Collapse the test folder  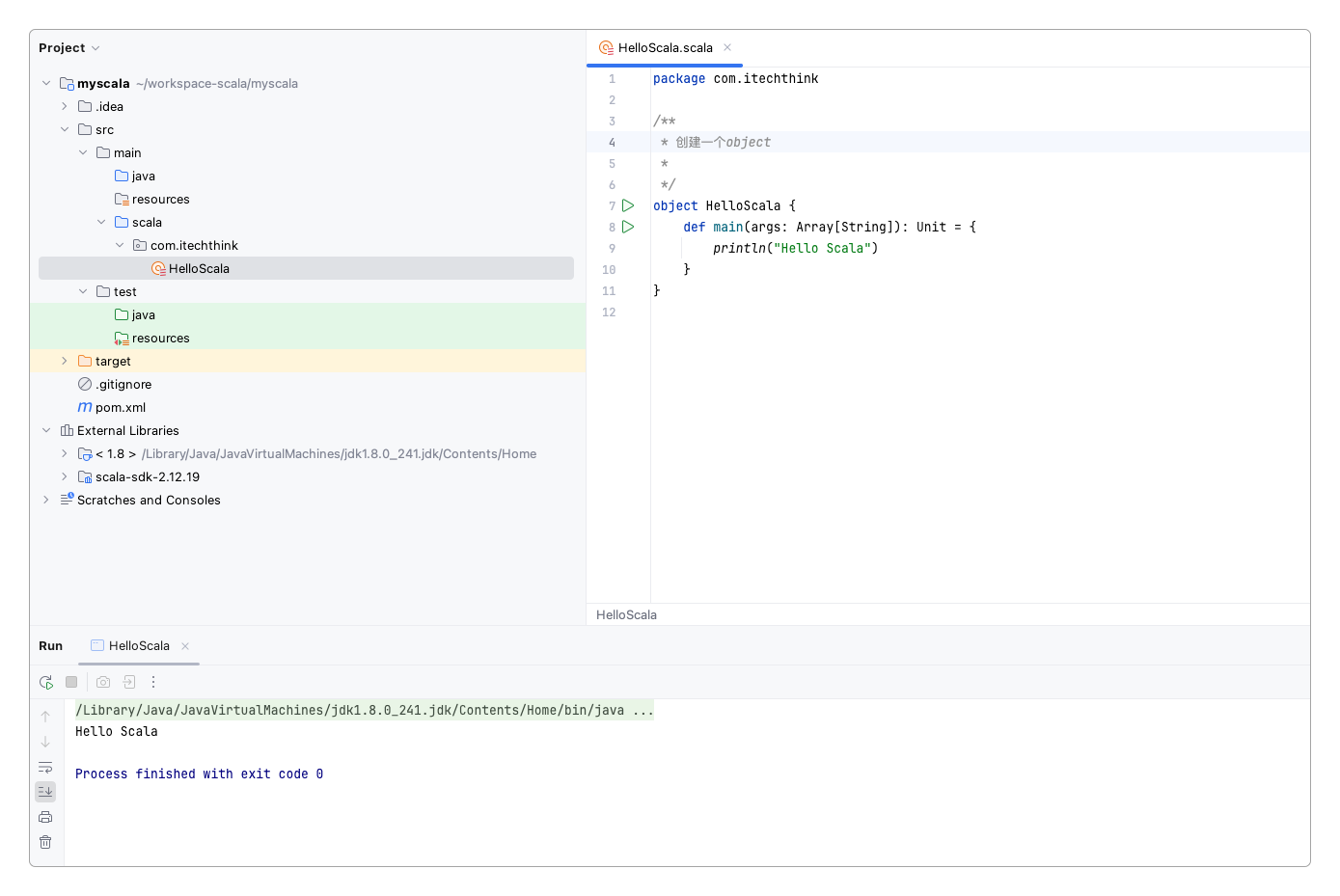pos(83,291)
